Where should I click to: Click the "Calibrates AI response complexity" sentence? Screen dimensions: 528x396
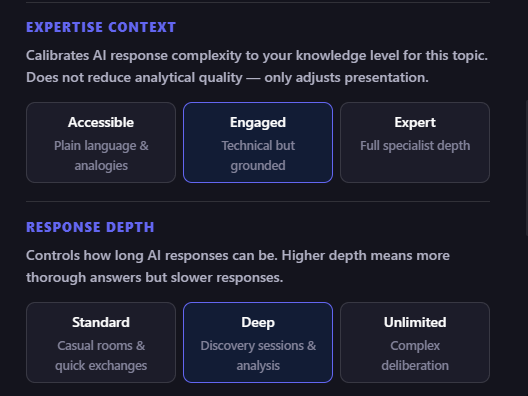(x=257, y=56)
